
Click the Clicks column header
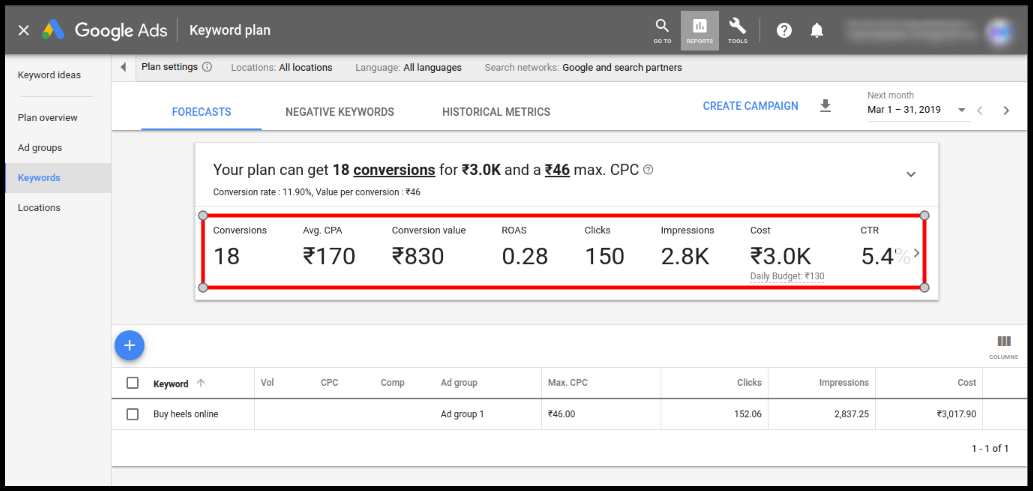click(x=749, y=383)
